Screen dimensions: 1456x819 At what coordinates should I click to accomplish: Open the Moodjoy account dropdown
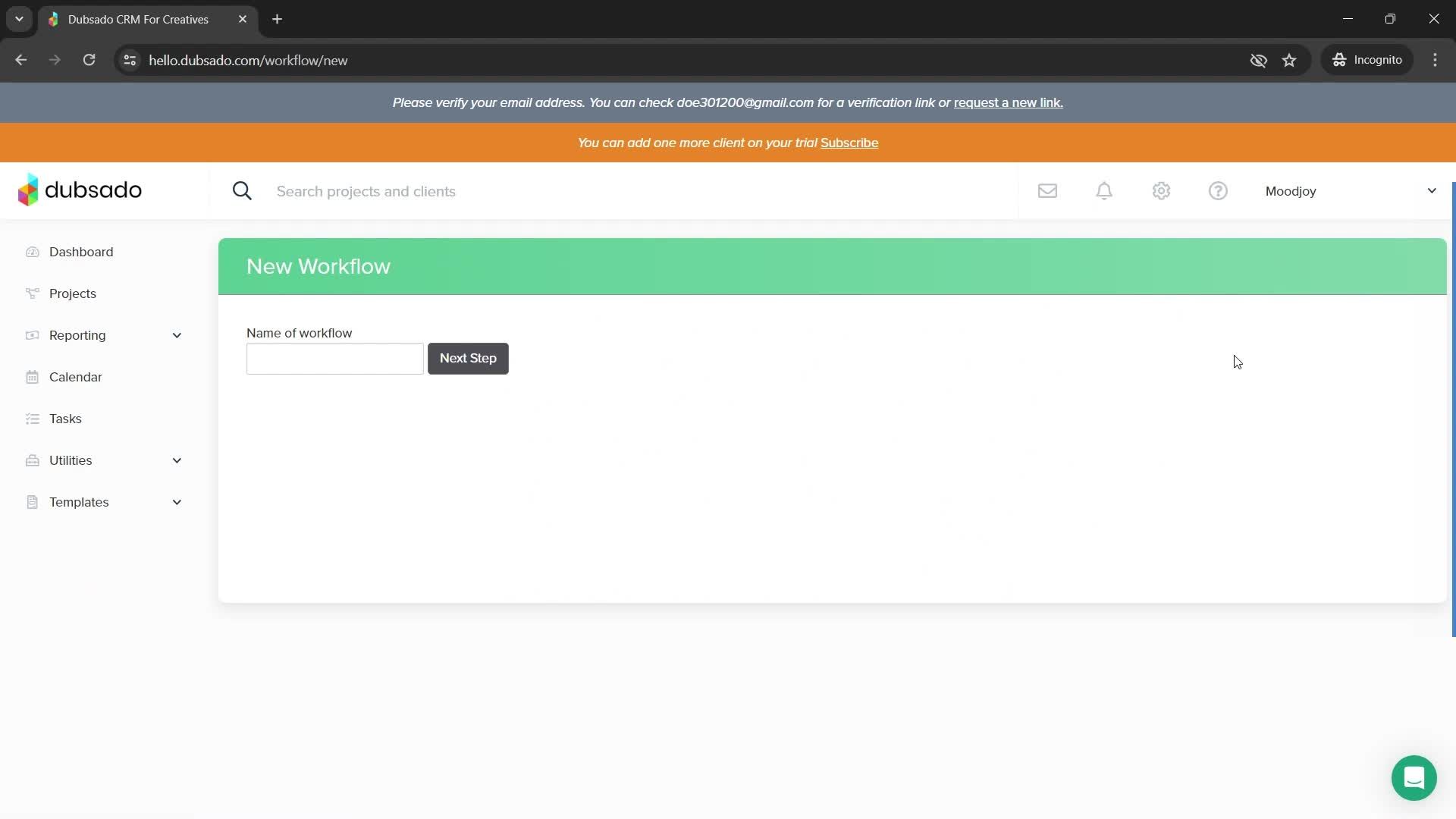(1351, 191)
